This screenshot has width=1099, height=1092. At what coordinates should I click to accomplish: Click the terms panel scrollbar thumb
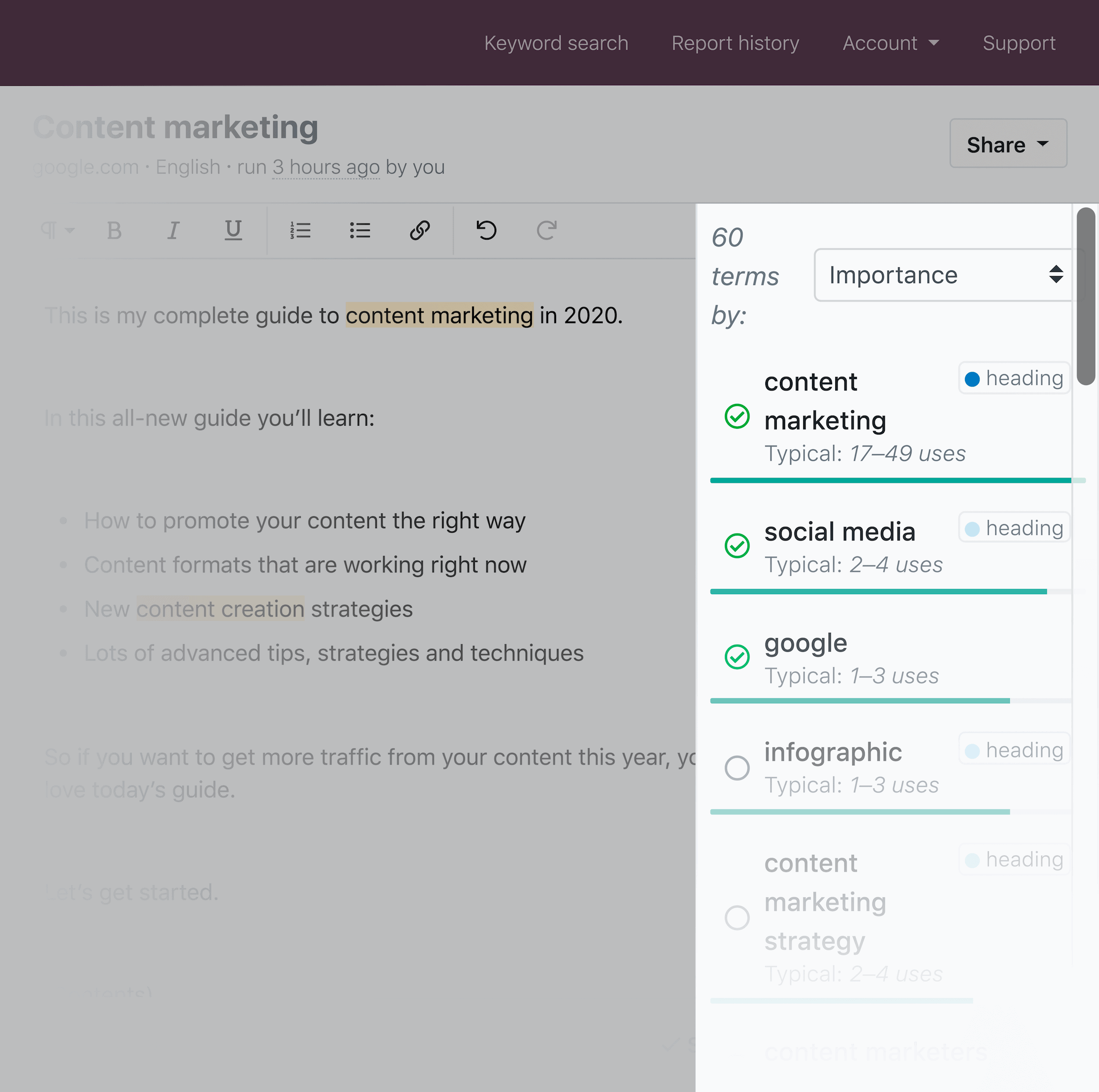[x=1085, y=296]
